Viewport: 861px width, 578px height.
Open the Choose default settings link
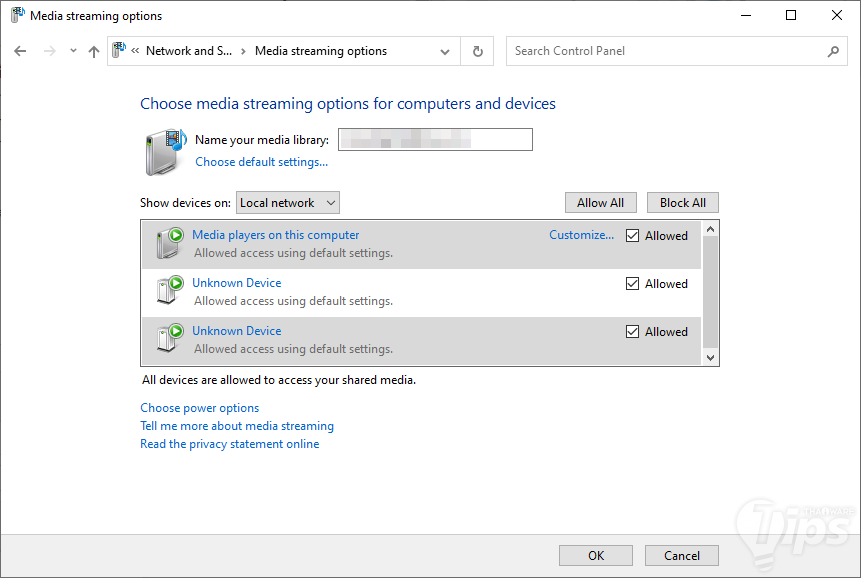point(261,162)
